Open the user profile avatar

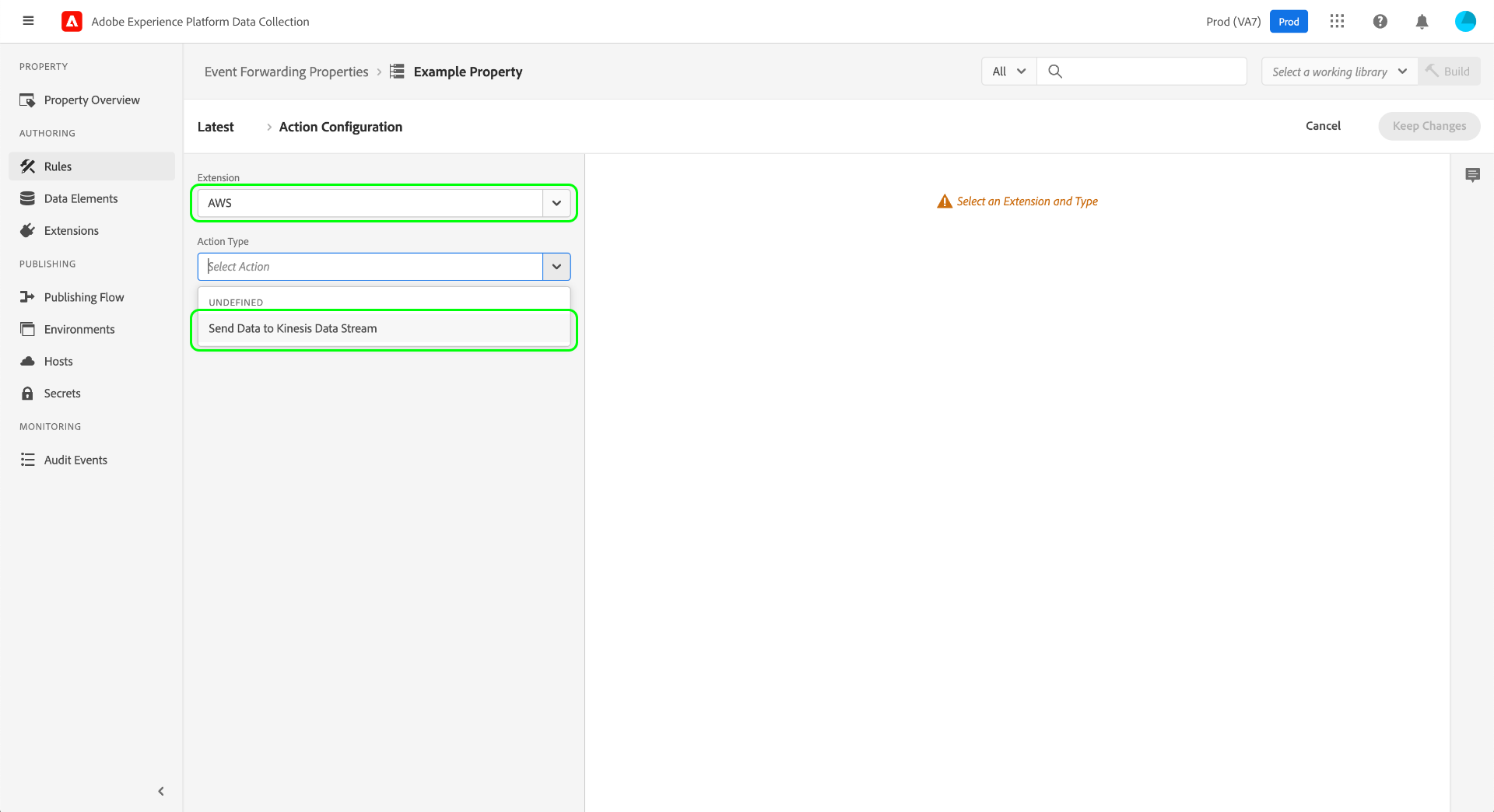tap(1465, 21)
